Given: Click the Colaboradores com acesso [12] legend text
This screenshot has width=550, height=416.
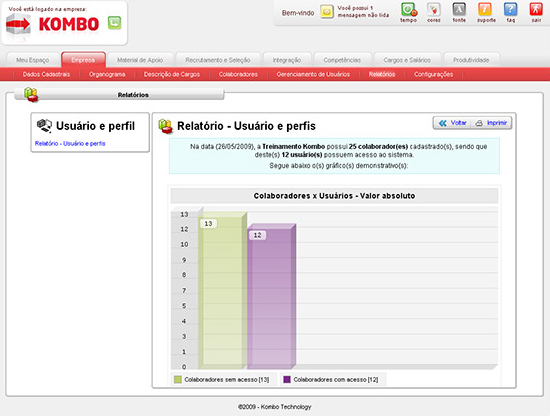Looking at the screenshot, I should coord(336,380).
